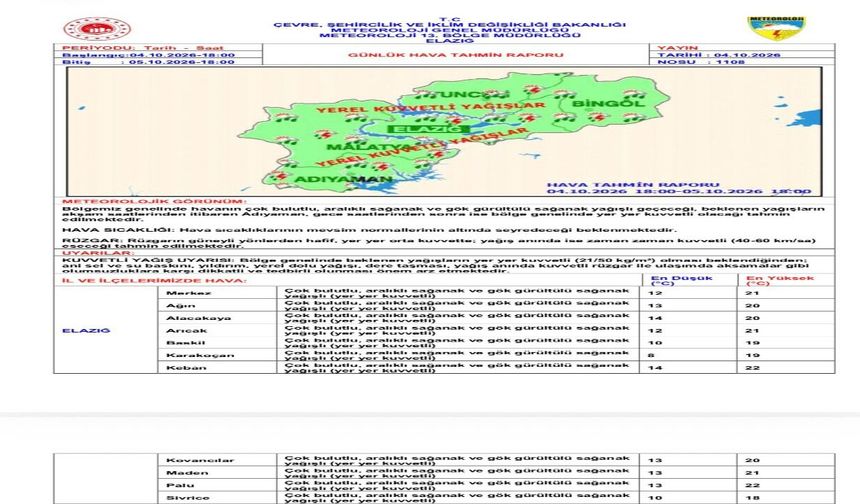The image size is (860, 504).
Task: Click the 'En Yüksek (°C)' column header
Action: click(x=780, y=280)
